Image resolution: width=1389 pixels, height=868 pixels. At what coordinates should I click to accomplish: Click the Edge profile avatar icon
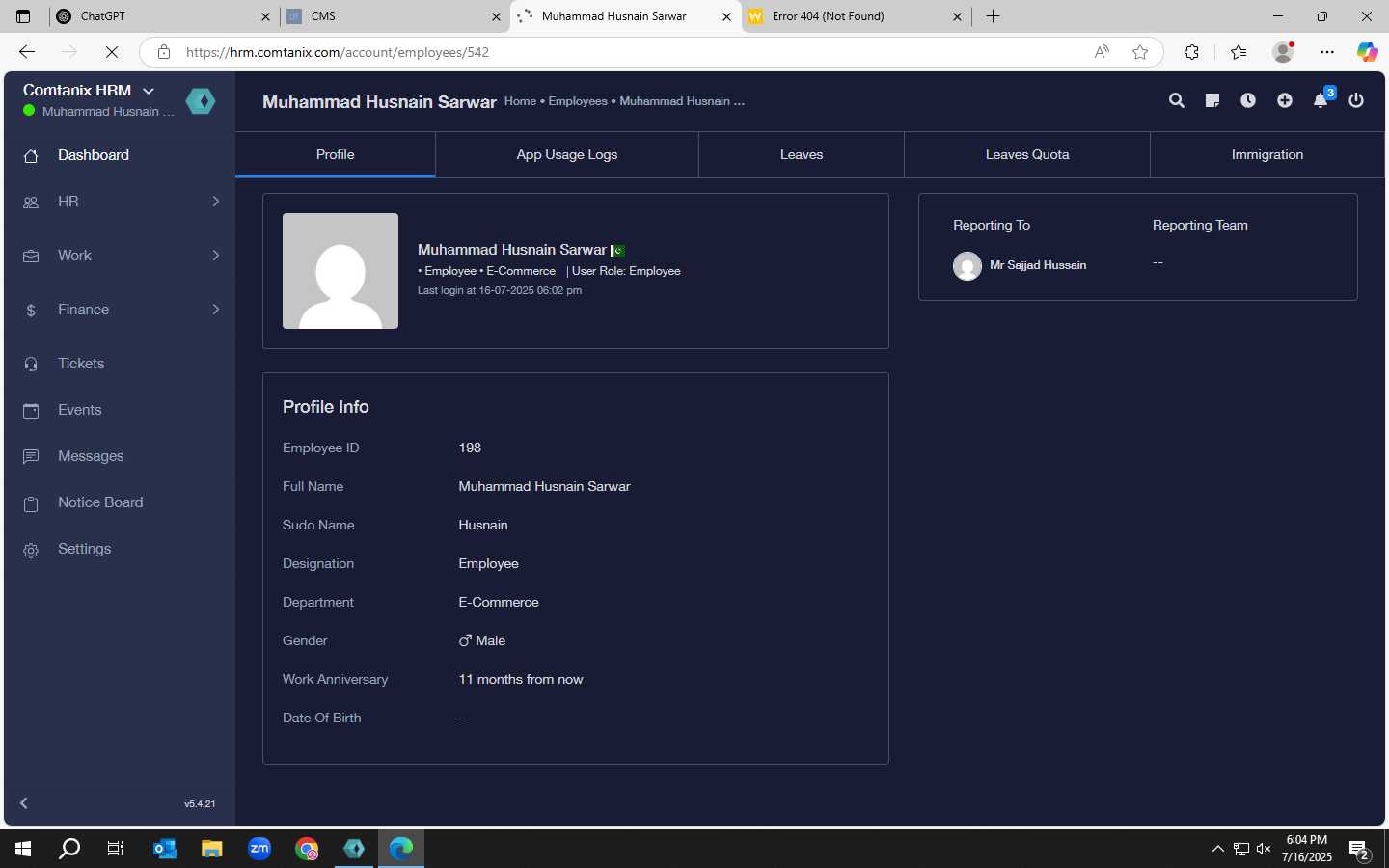point(1283,52)
